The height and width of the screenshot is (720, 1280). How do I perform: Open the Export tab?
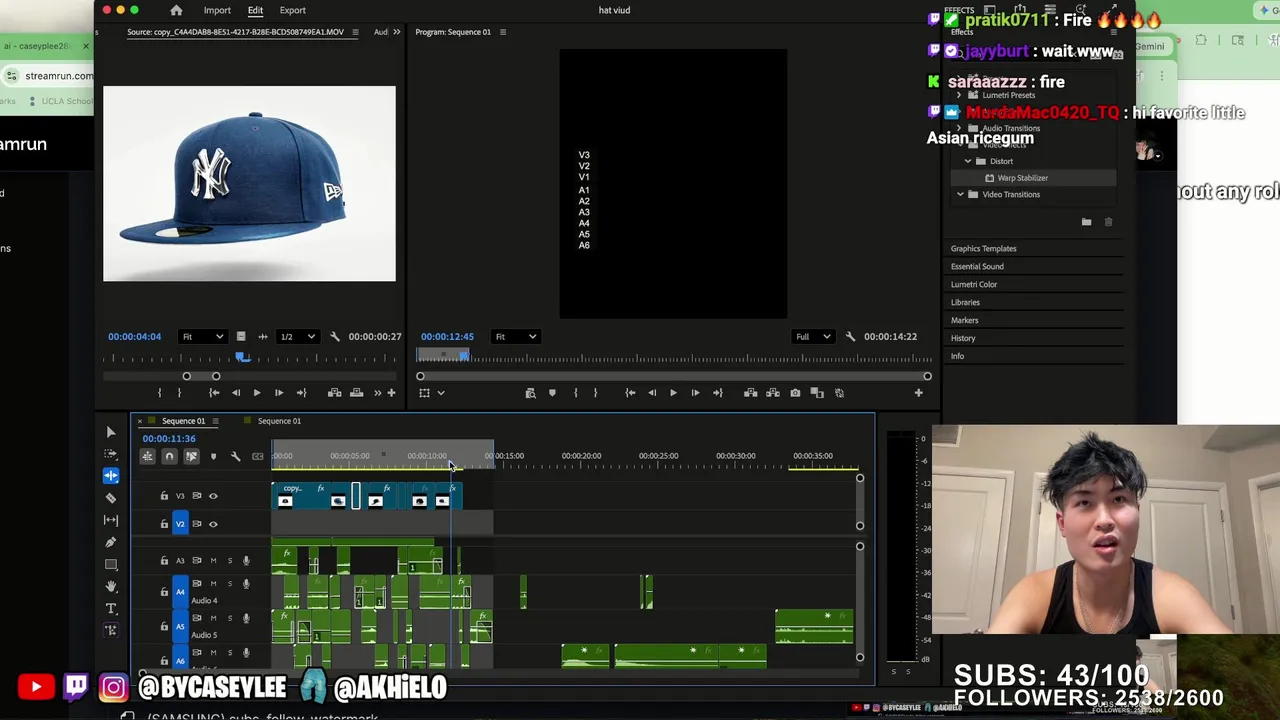click(x=293, y=10)
